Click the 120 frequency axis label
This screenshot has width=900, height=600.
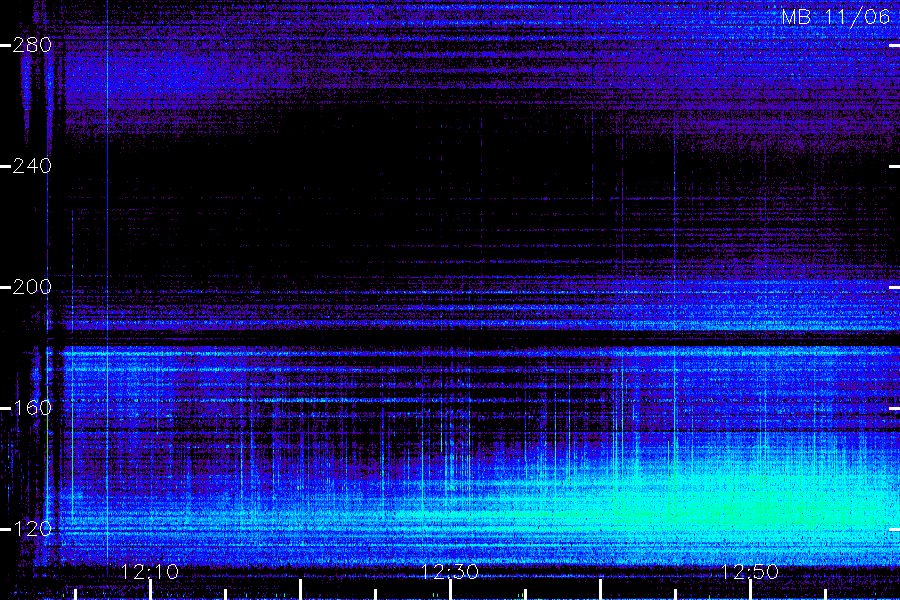click(x=32, y=529)
